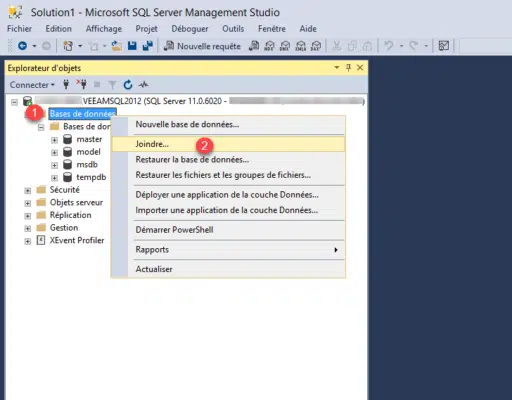
Task: Click the redo arrow icon
Action: tap(413, 46)
